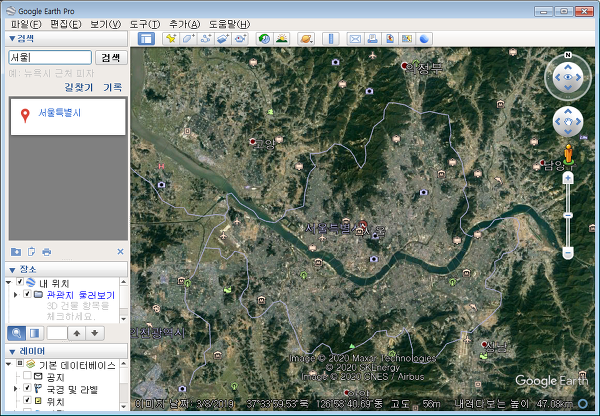Open the Record a Tour tool
The image size is (600, 416).
pyautogui.click(x=240, y=39)
